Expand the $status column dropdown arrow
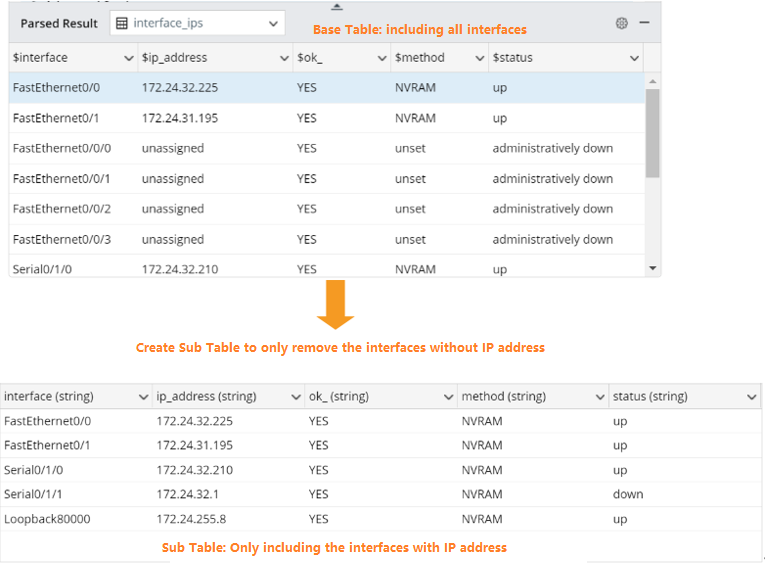Screen dimensions: 765x563 tap(634, 58)
